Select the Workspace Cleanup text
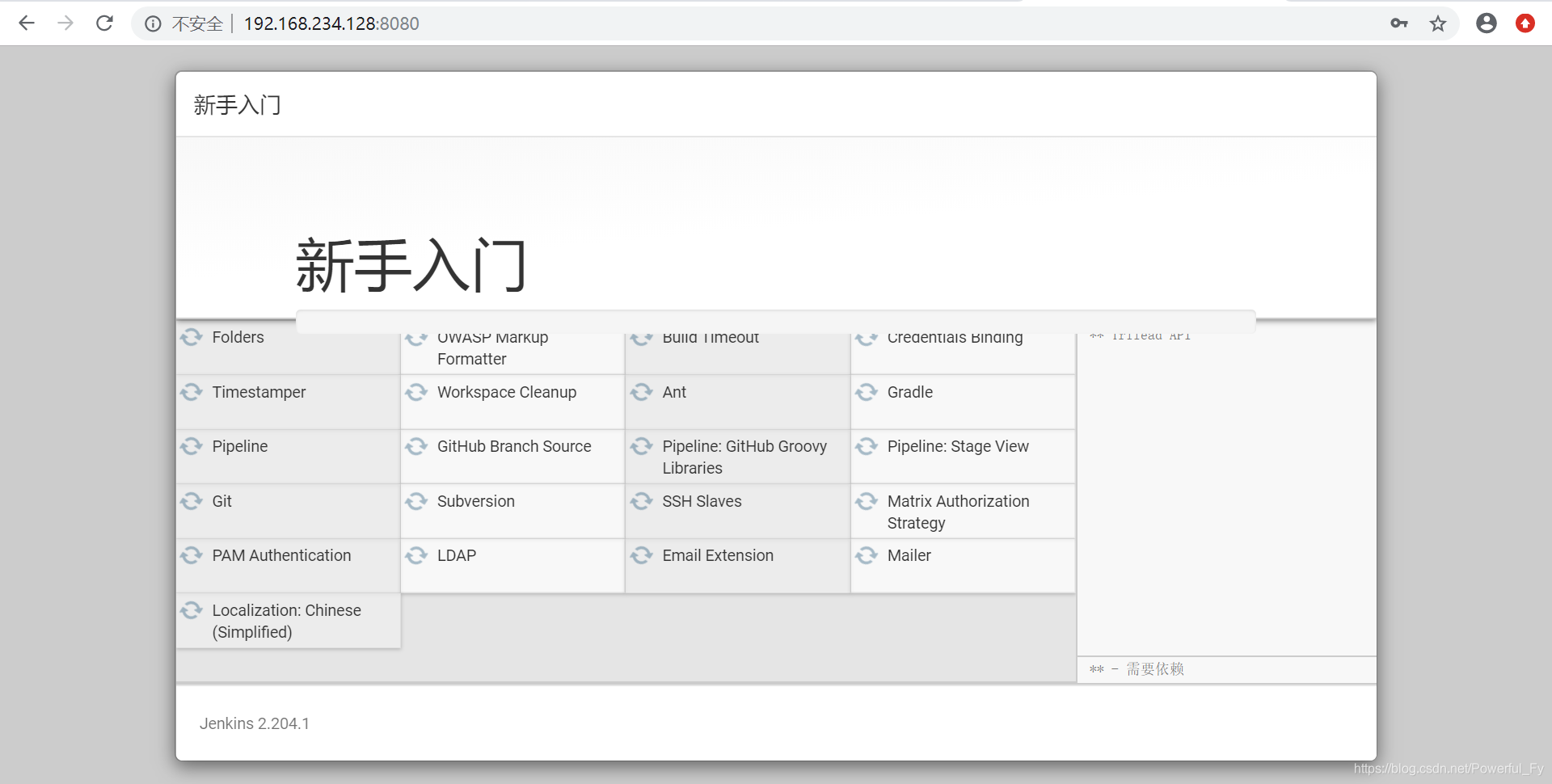Image resolution: width=1552 pixels, height=784 pixels. pyautogui.click(x=507, y=392)
